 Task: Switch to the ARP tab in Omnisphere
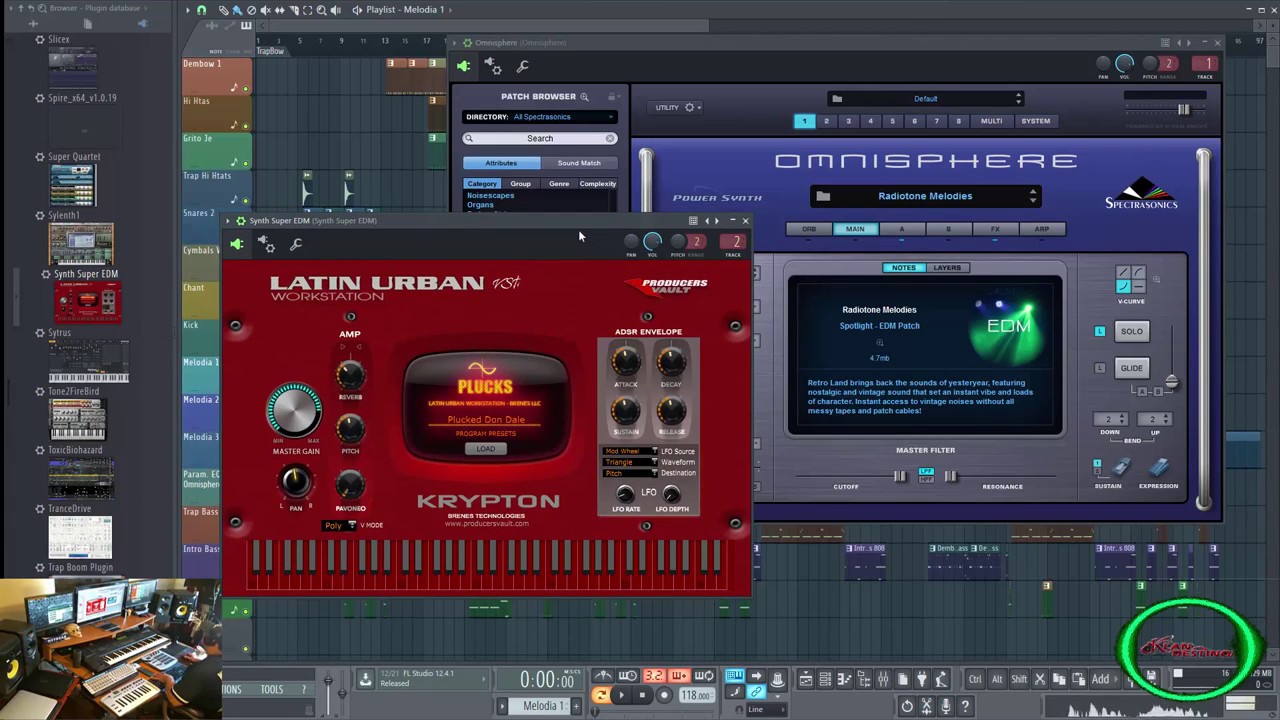pos(1042,229)
